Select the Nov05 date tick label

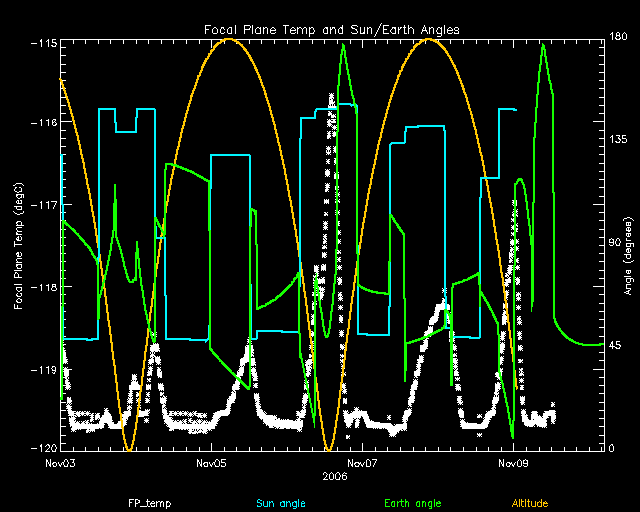coord(211,464)
